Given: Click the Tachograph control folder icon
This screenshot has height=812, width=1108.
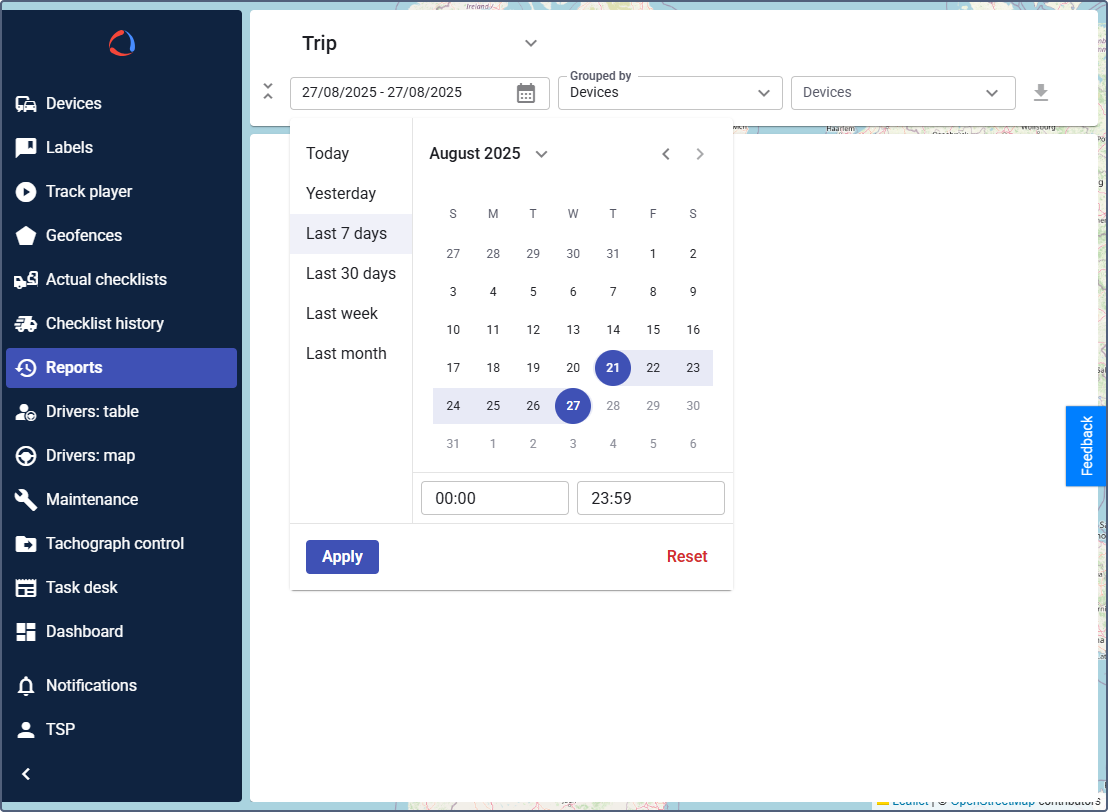Looking at the screenshot, I should (26, 544).
